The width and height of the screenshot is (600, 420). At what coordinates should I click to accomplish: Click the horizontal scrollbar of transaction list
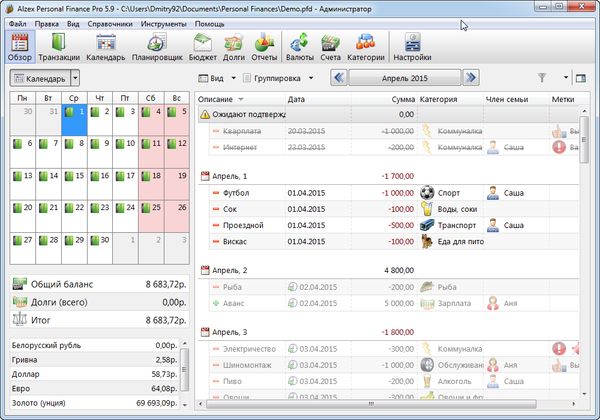click(371, 404)
